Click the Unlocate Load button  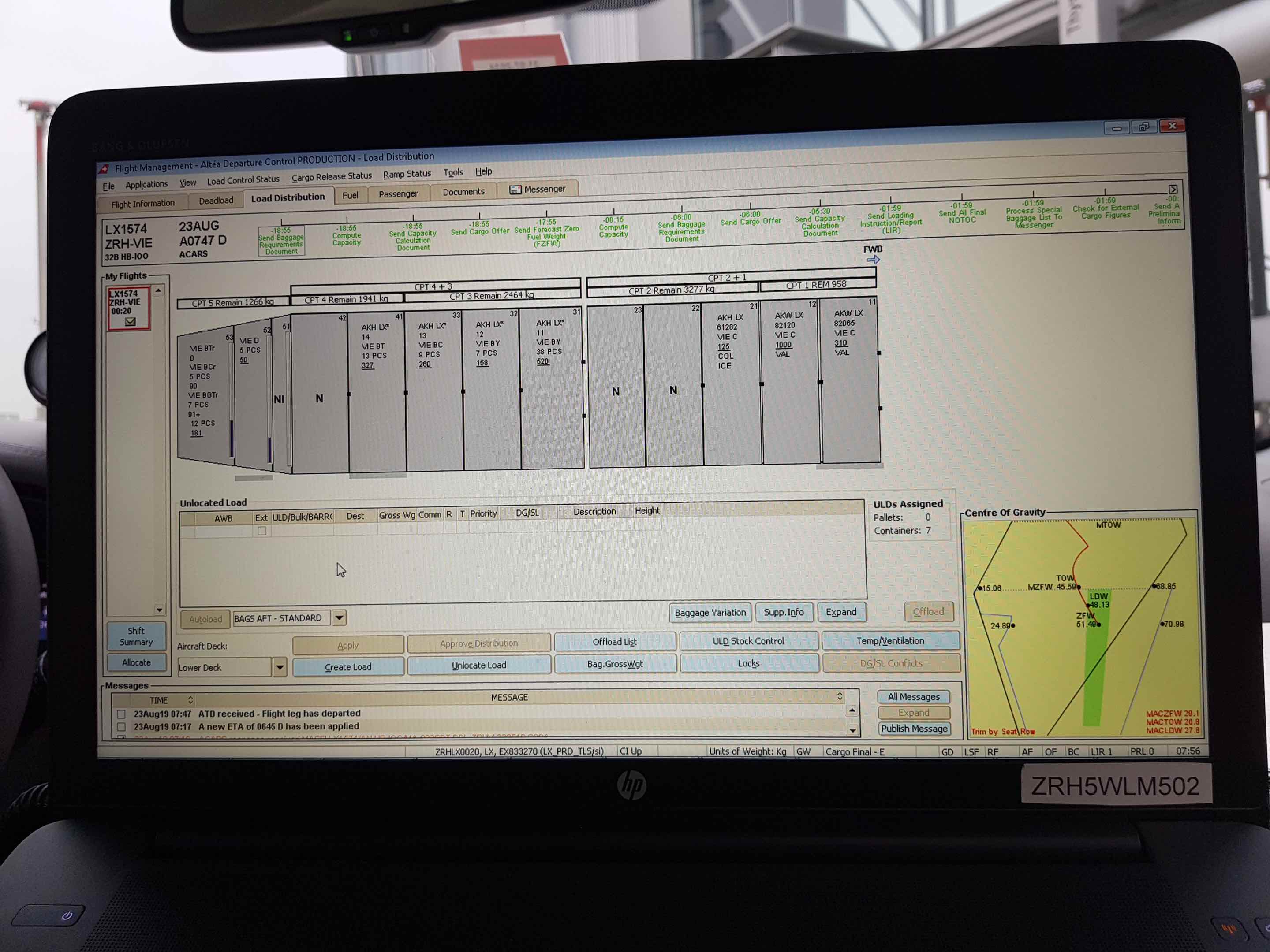(479, 665)
